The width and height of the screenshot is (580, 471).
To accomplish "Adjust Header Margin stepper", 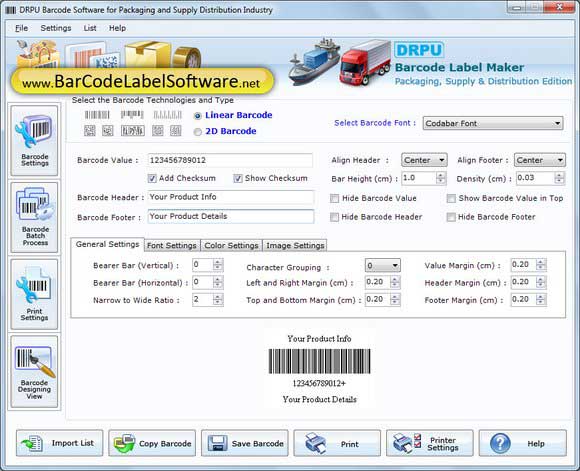I will [x=541, y=282].
